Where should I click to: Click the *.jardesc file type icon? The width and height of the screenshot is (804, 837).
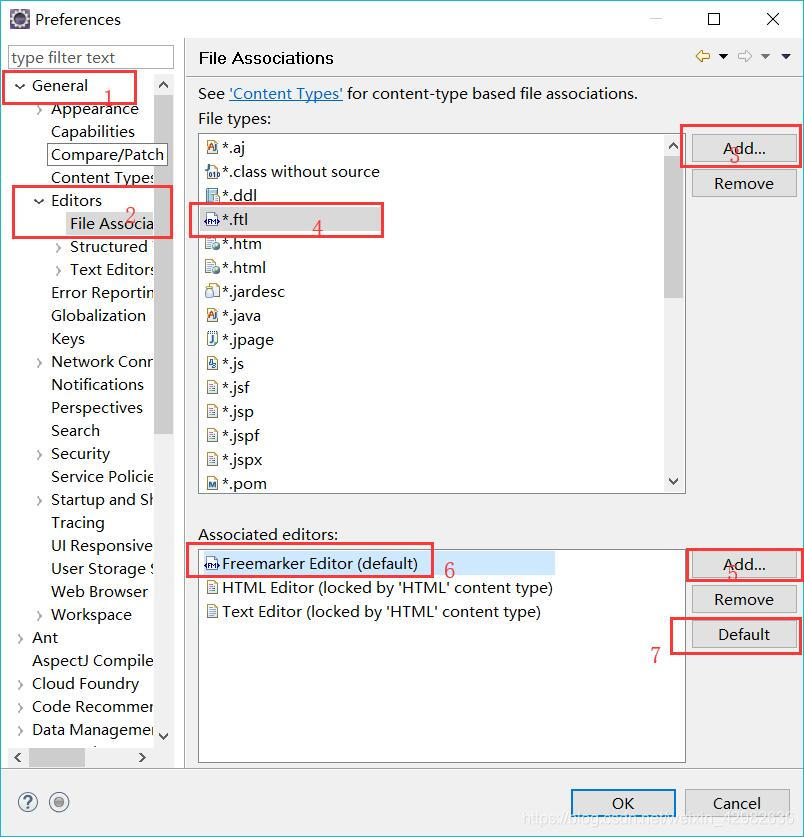coord(212,291)
